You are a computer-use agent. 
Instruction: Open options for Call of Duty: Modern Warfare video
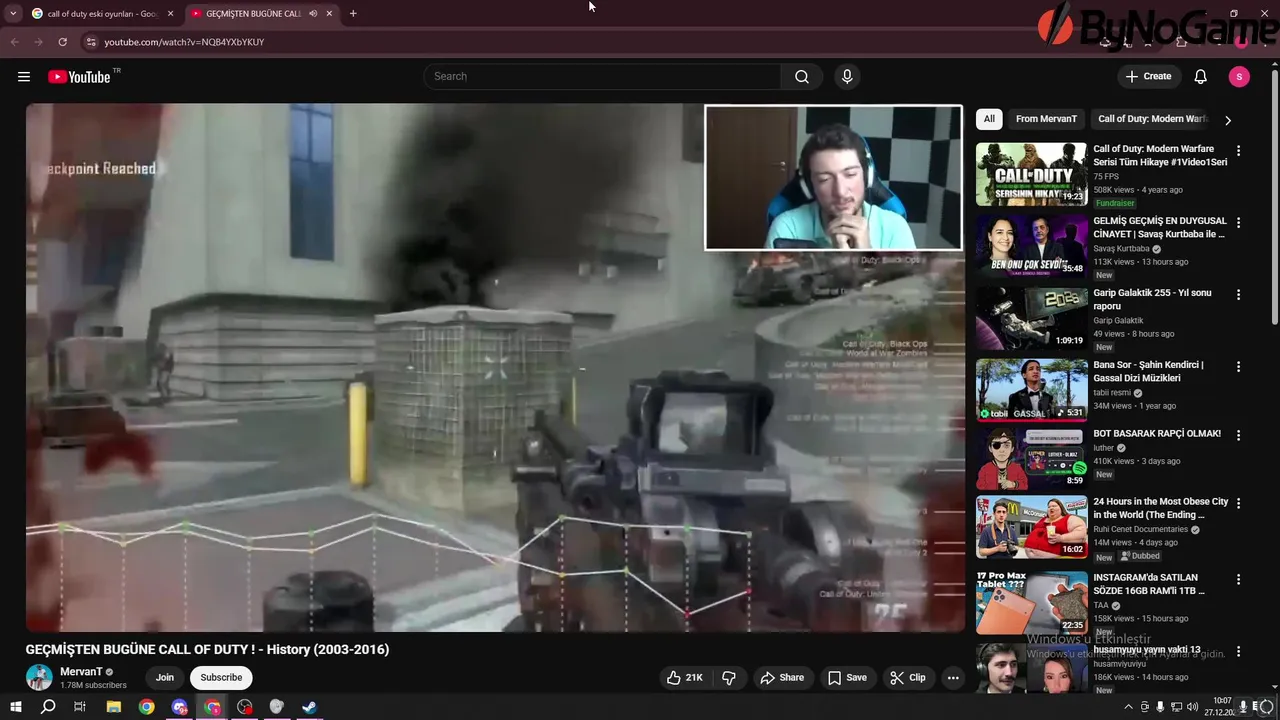[1238, 151]
